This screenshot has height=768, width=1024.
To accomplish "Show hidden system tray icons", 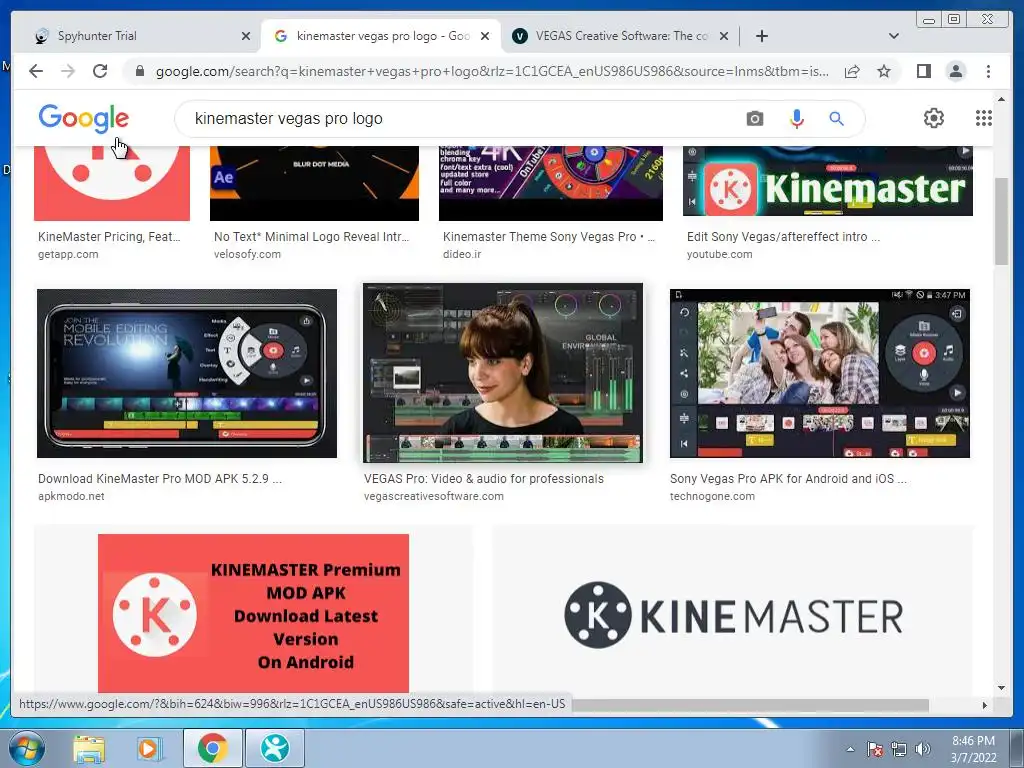I will click(850, 750).
